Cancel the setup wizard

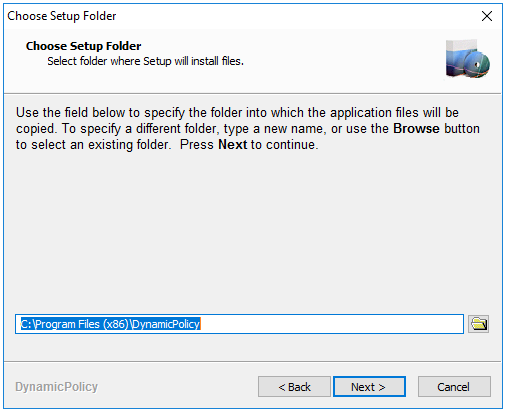pos(454,387)
